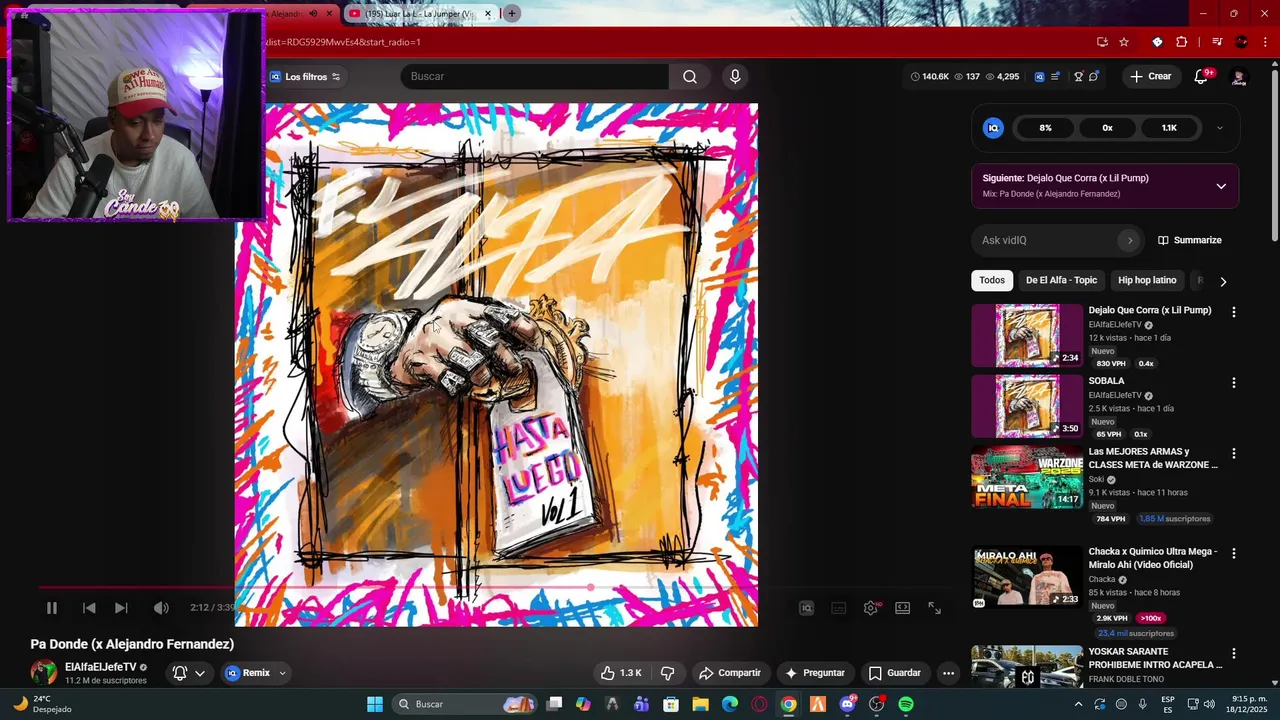
Task: Open the Warzone META FINAL thumbnail
Action: [1027, 477]
